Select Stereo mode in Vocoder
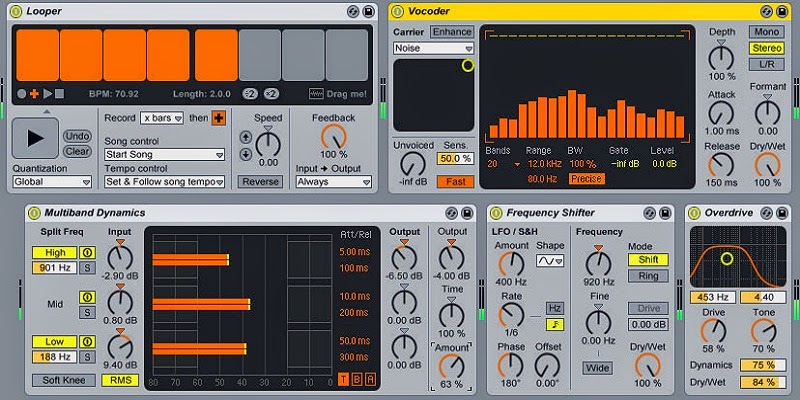The height and width of the screenshot is (400, 800). coord(766,48)
